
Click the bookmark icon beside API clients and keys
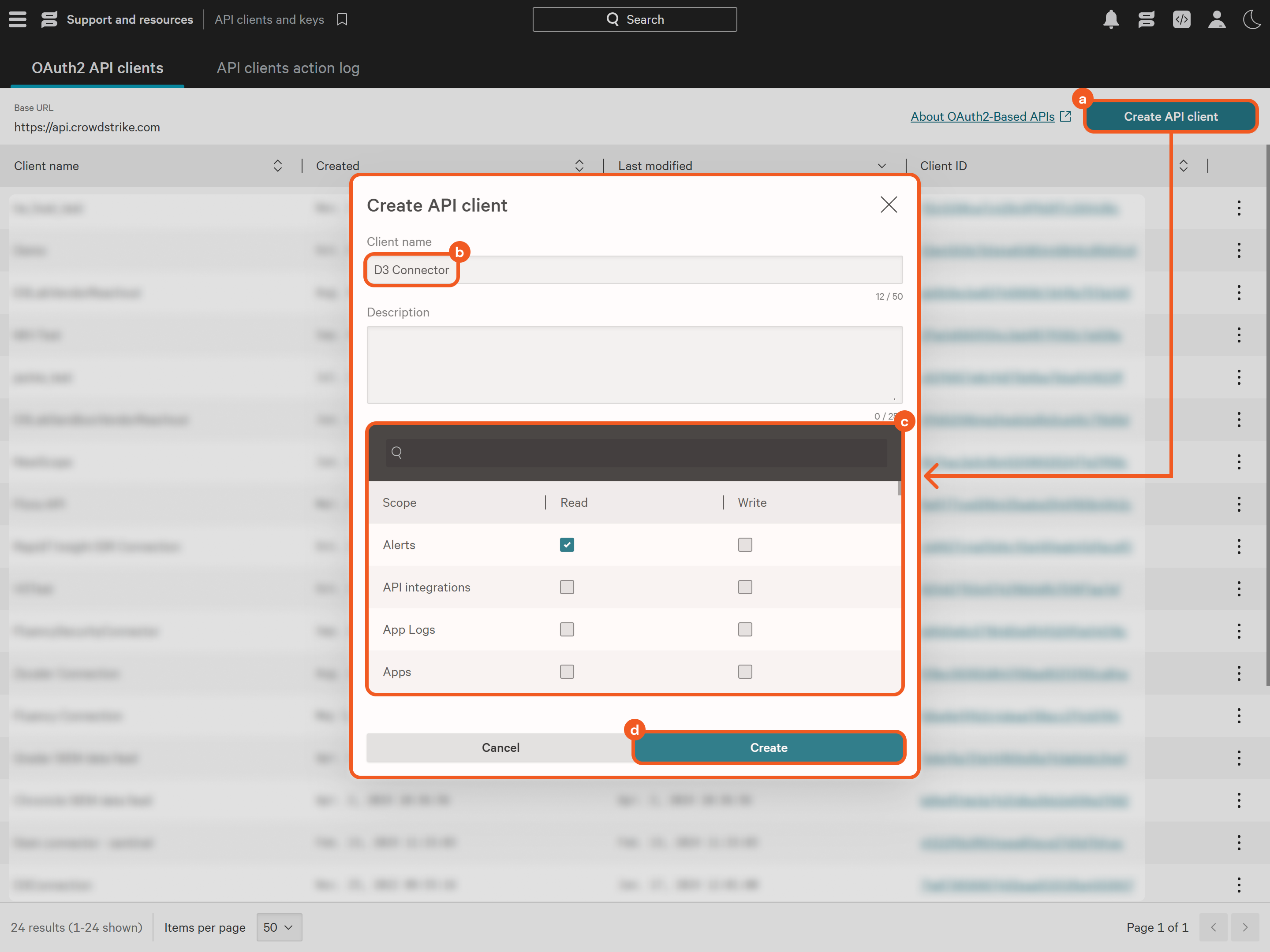(x=342, y=19)
